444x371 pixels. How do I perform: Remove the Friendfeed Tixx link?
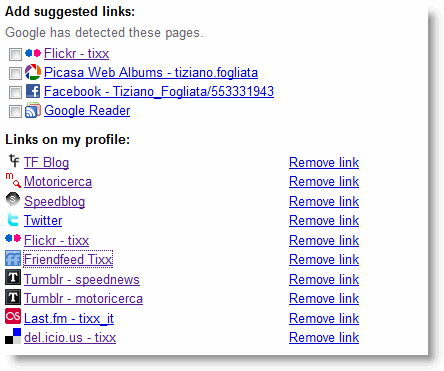(x=324, y=259)
